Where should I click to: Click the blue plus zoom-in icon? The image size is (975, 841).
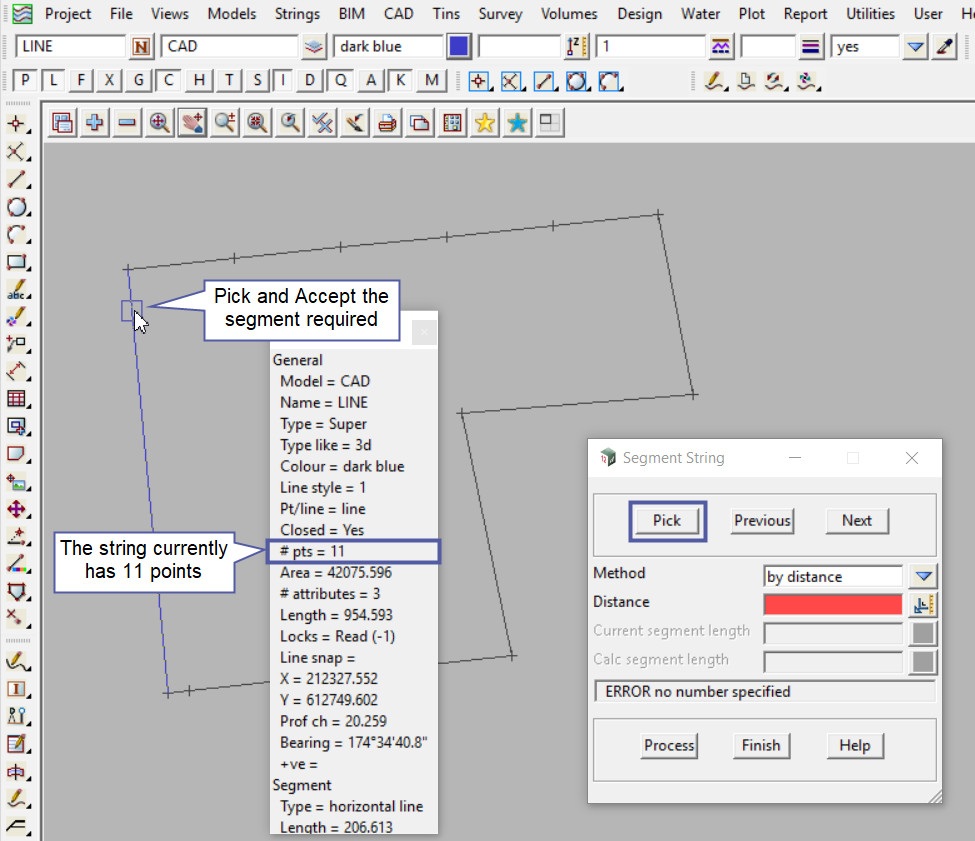pos(95,123)
